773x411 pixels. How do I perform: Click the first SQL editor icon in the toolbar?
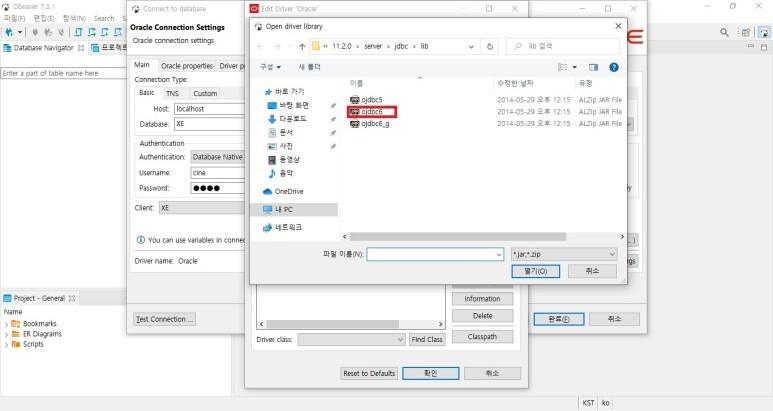click(x=79, y=33)
